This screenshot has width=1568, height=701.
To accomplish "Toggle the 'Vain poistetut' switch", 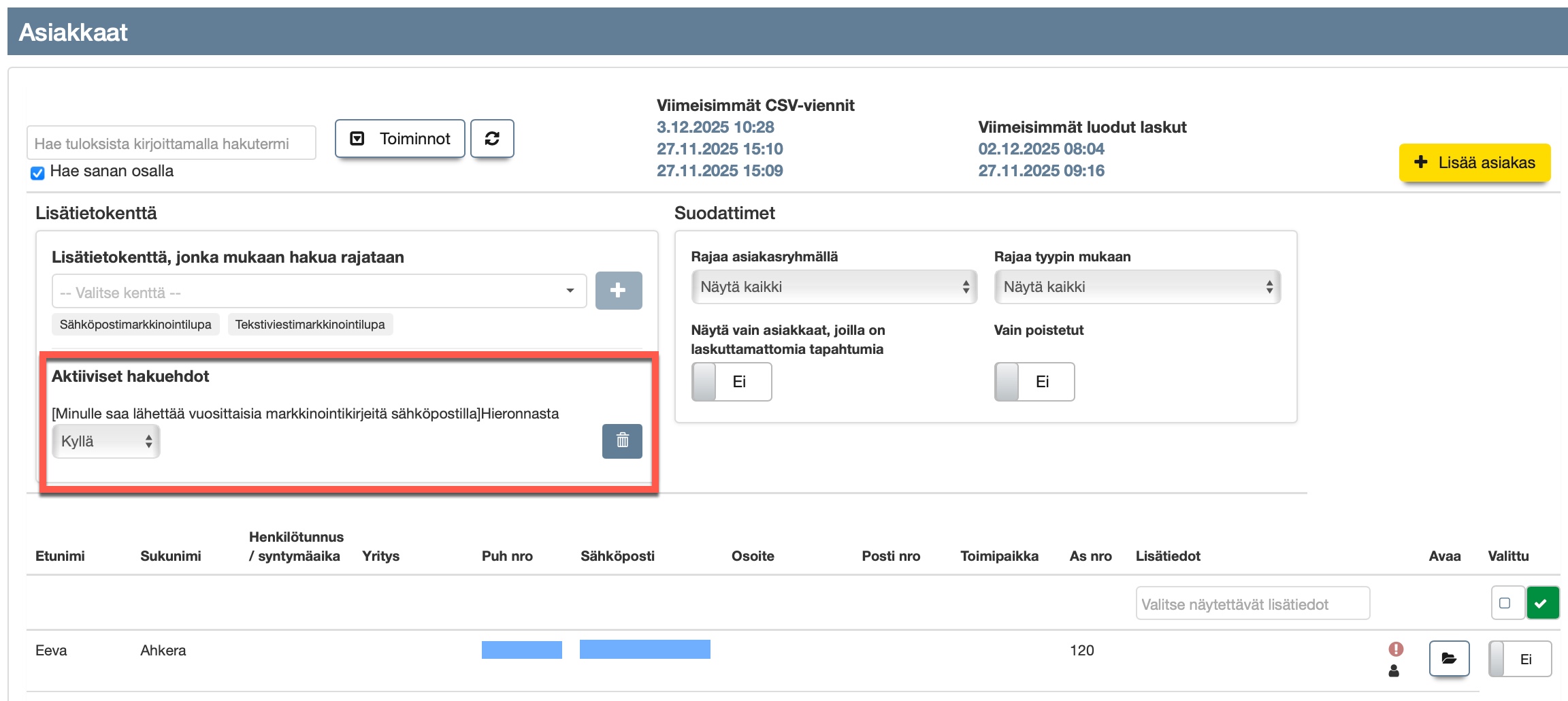I will [1034, 382].
